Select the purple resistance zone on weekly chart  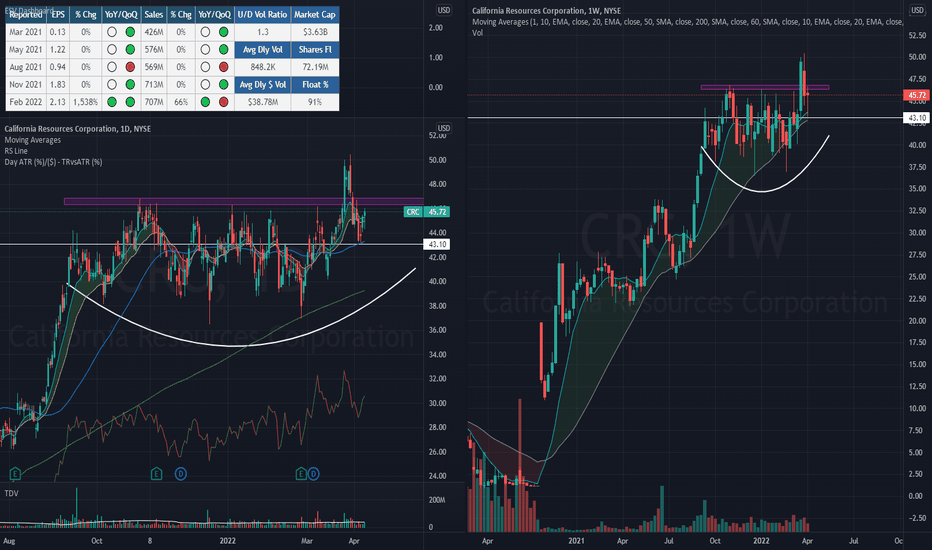pos(764,87)
